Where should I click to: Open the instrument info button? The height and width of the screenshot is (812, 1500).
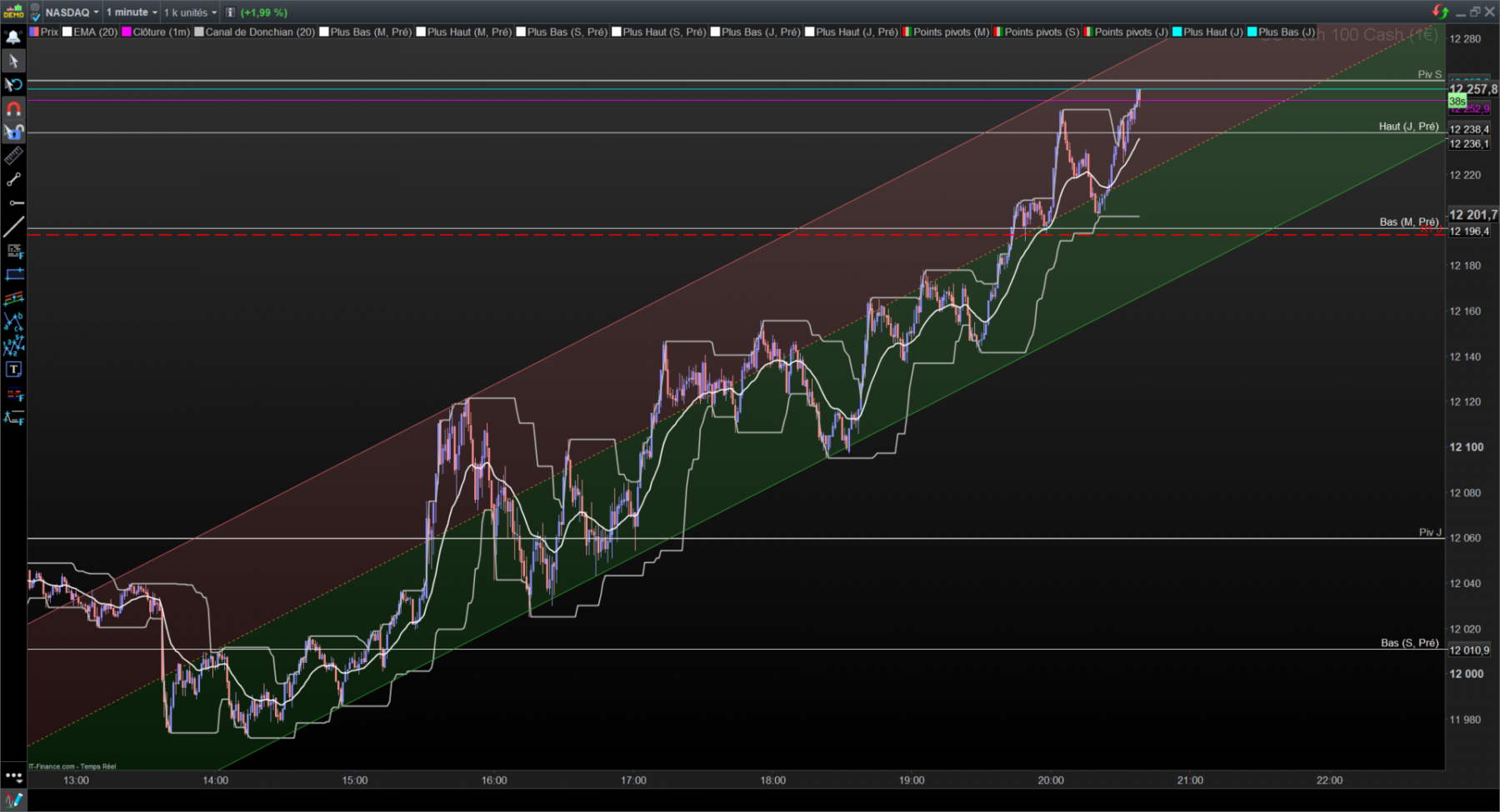pyautogui.click(x=230, y=12)
